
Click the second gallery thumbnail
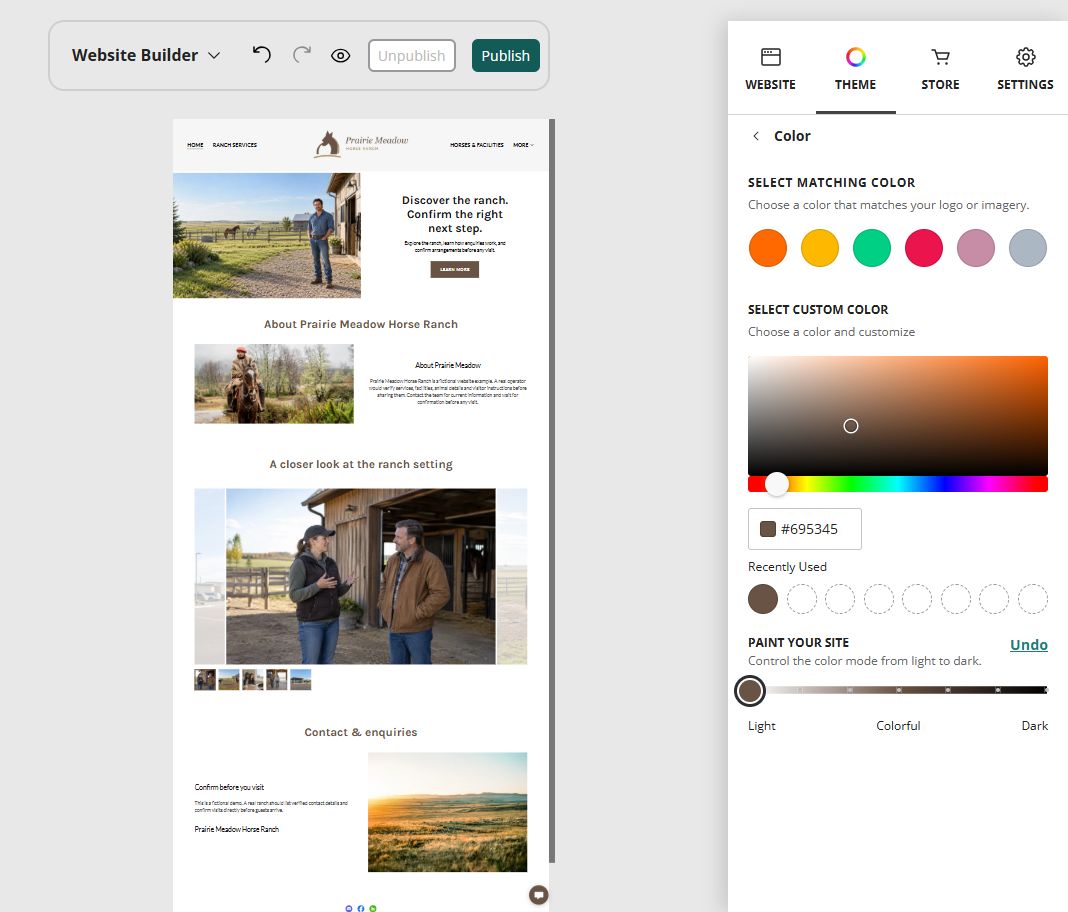point(229,680)
